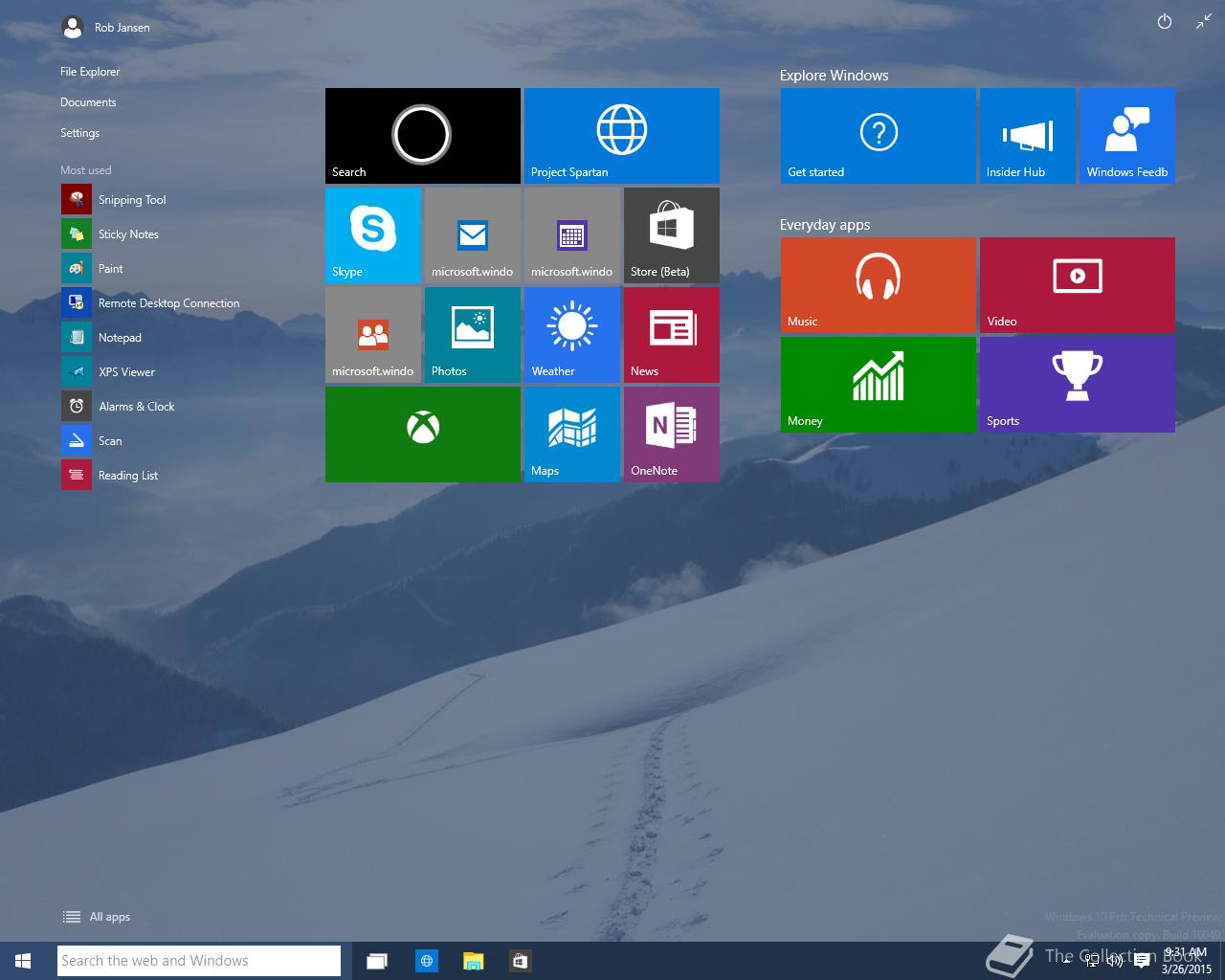Open Notepad from Most used
This screenshot has height=980, width=1225.
pyautogui.click(x=101, y=338)
